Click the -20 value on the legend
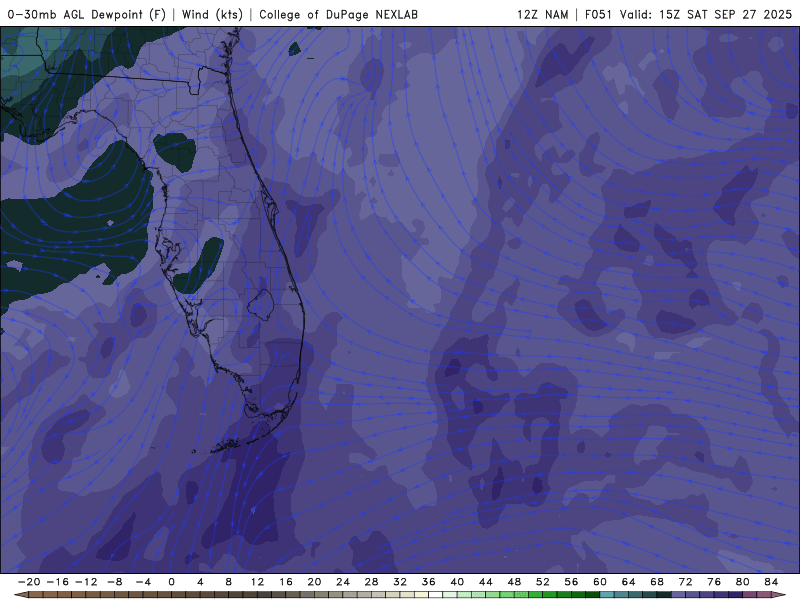The width and height of the screenshot is (800, 600). (29, 582)
